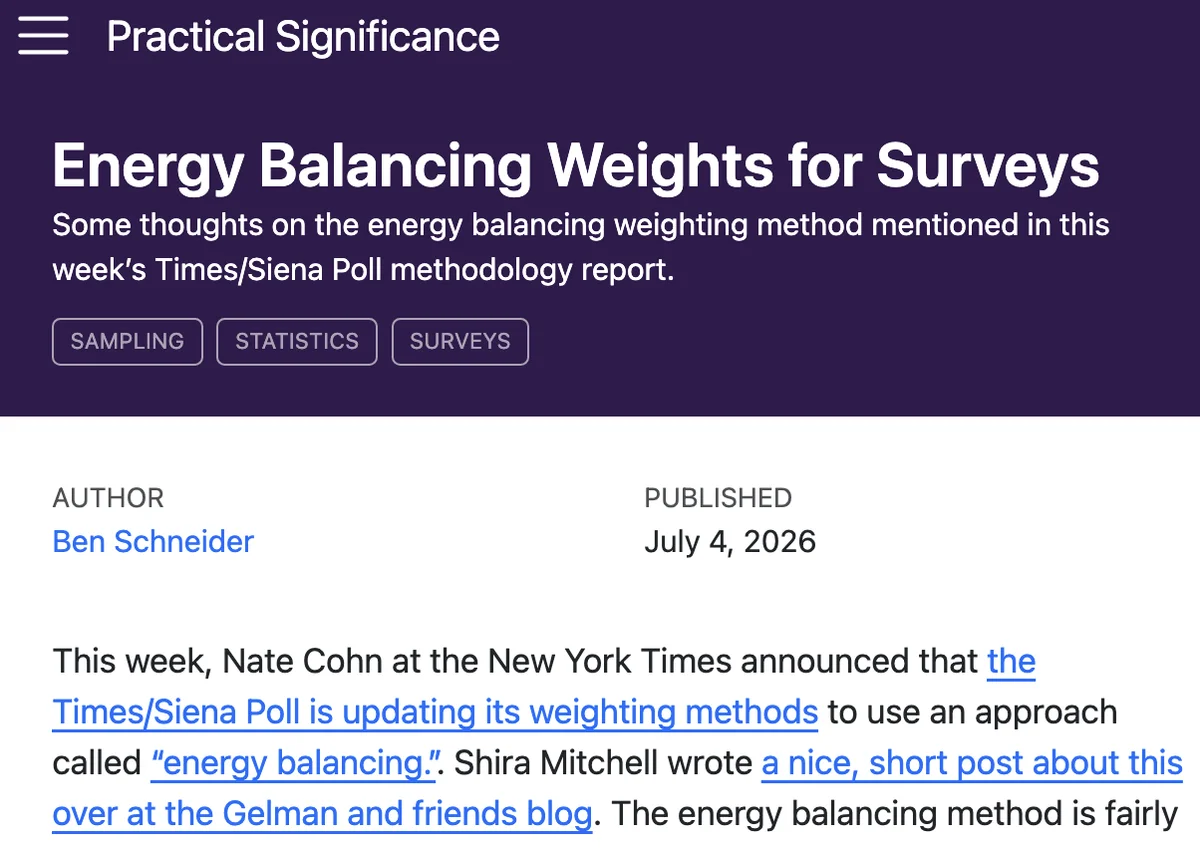Click the "Energy Balancing Weights for Surveys" heading
Screen dimensions: 1200x849
[x=576, y=165]
